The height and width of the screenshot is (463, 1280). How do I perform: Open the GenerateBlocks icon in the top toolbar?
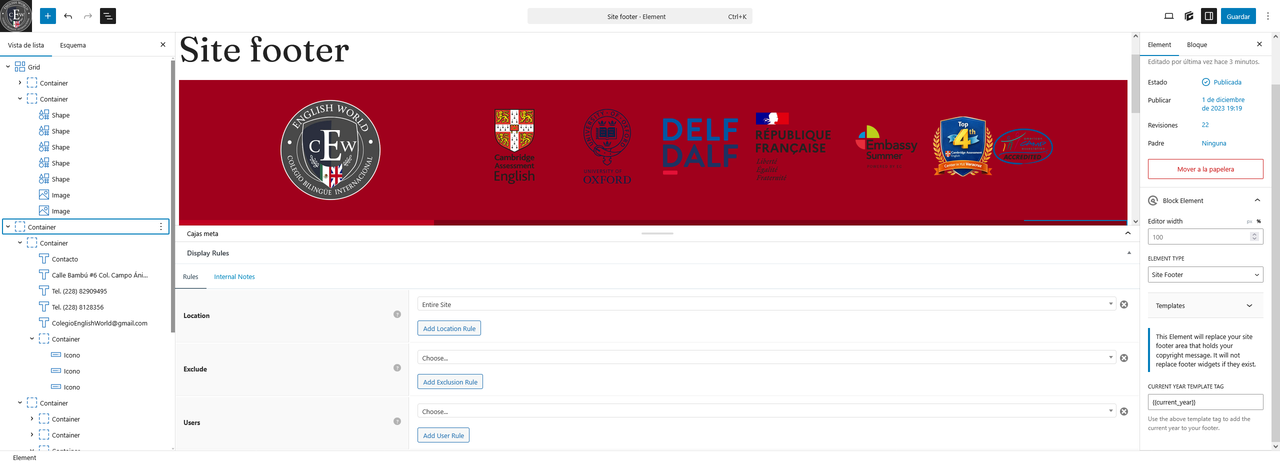[1189, 16]
